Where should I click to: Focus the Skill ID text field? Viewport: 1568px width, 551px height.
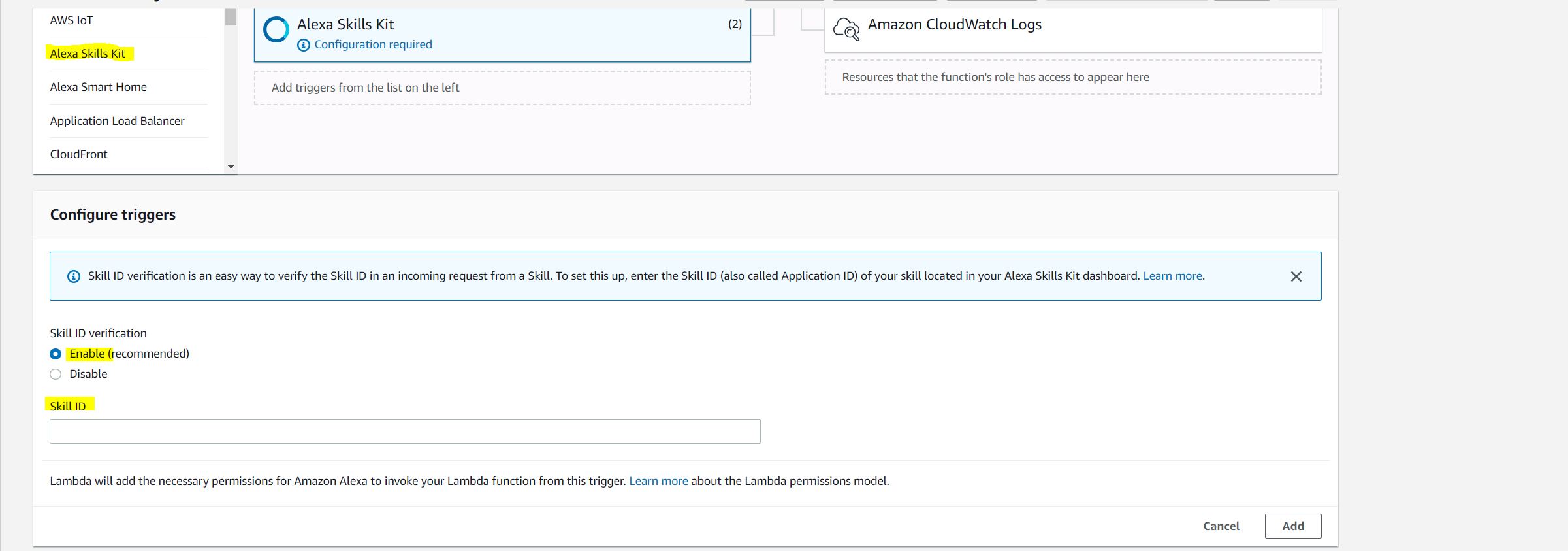point(405,431)
